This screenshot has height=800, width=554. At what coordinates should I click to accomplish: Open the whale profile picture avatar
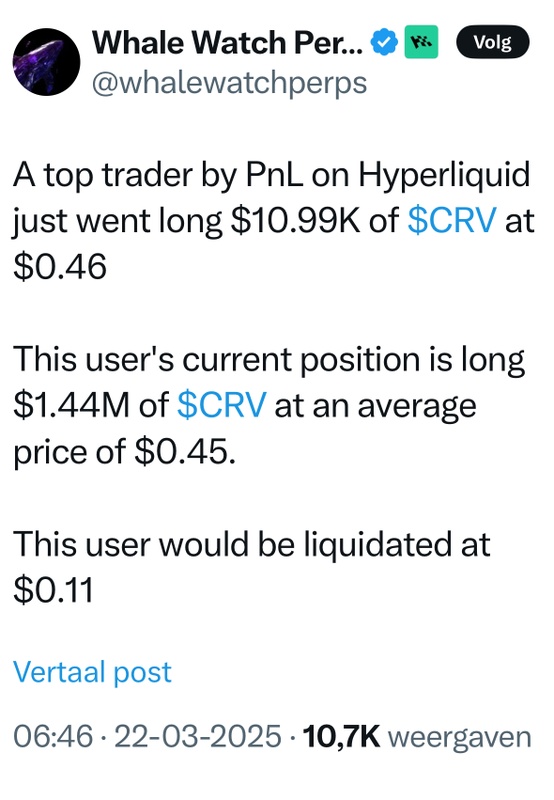(x=46, y=62)
